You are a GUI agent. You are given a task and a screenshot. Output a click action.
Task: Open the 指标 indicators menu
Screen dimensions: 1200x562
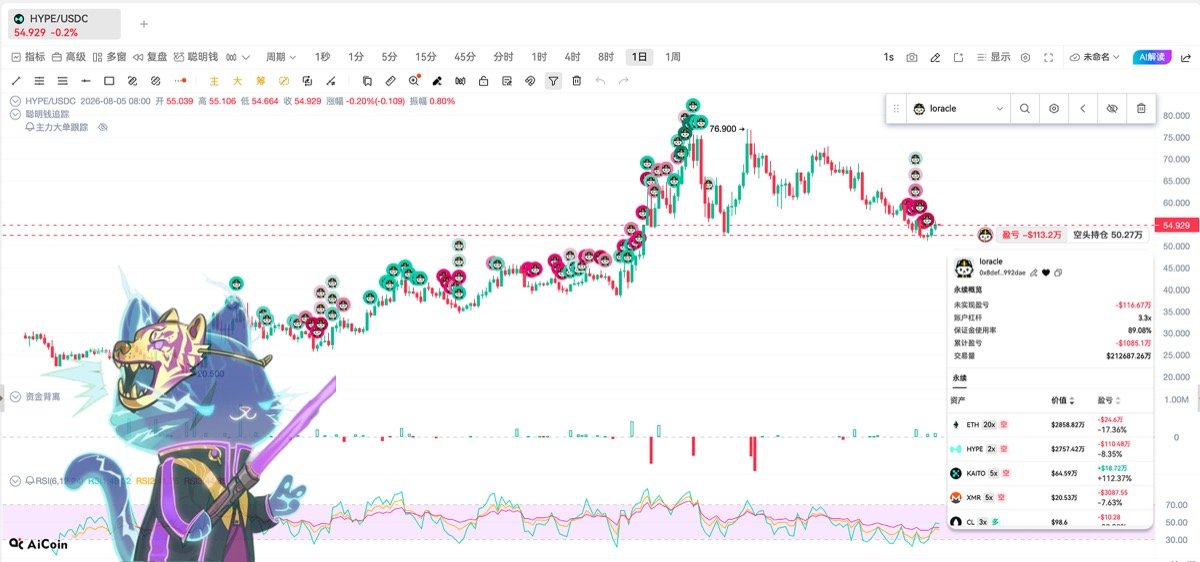tap(29, 57)
